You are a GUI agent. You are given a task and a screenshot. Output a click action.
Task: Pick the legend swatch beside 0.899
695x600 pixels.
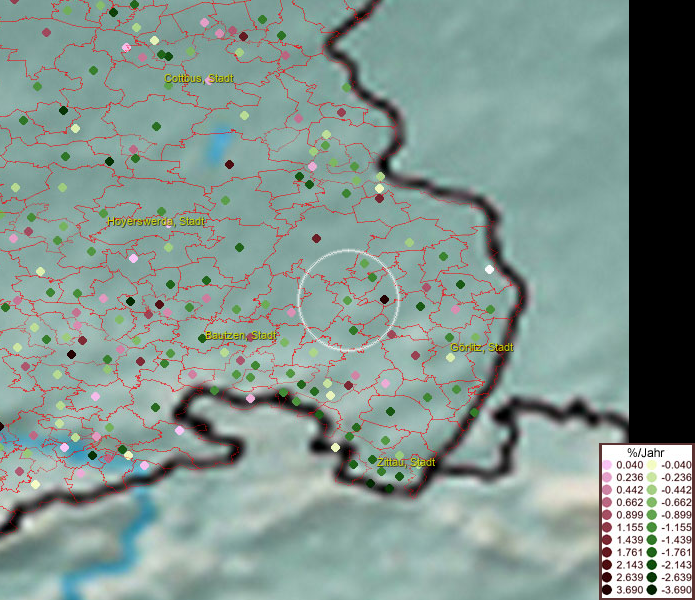click(x=607, y=515)
